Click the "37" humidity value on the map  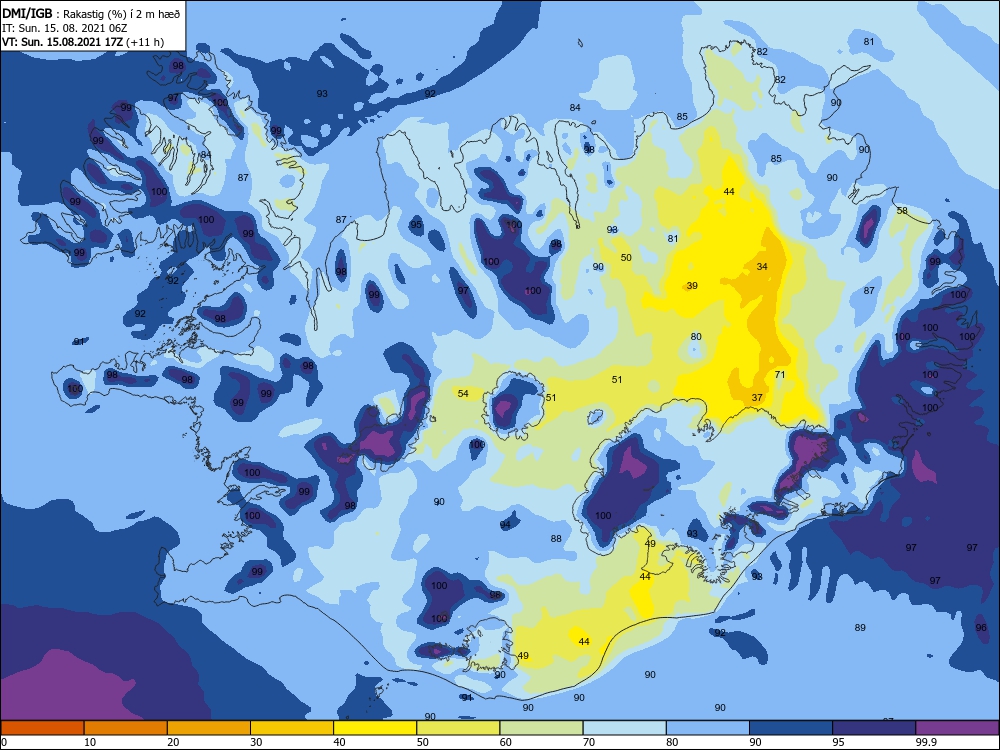757,397
